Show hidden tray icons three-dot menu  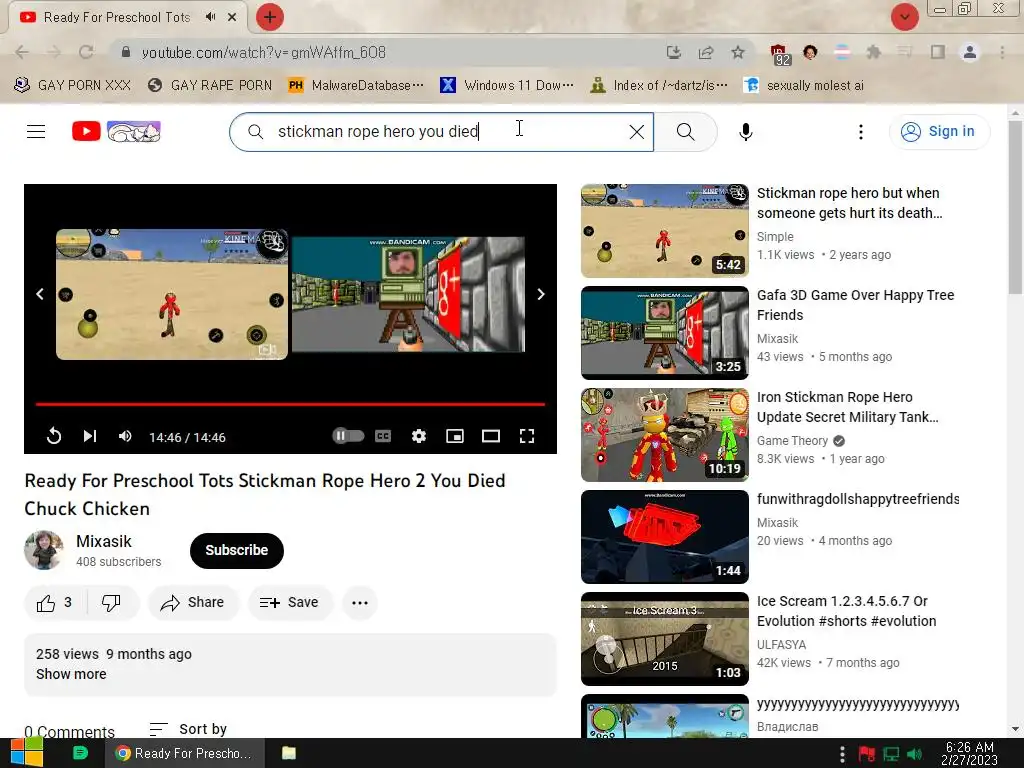coord(842,754)
